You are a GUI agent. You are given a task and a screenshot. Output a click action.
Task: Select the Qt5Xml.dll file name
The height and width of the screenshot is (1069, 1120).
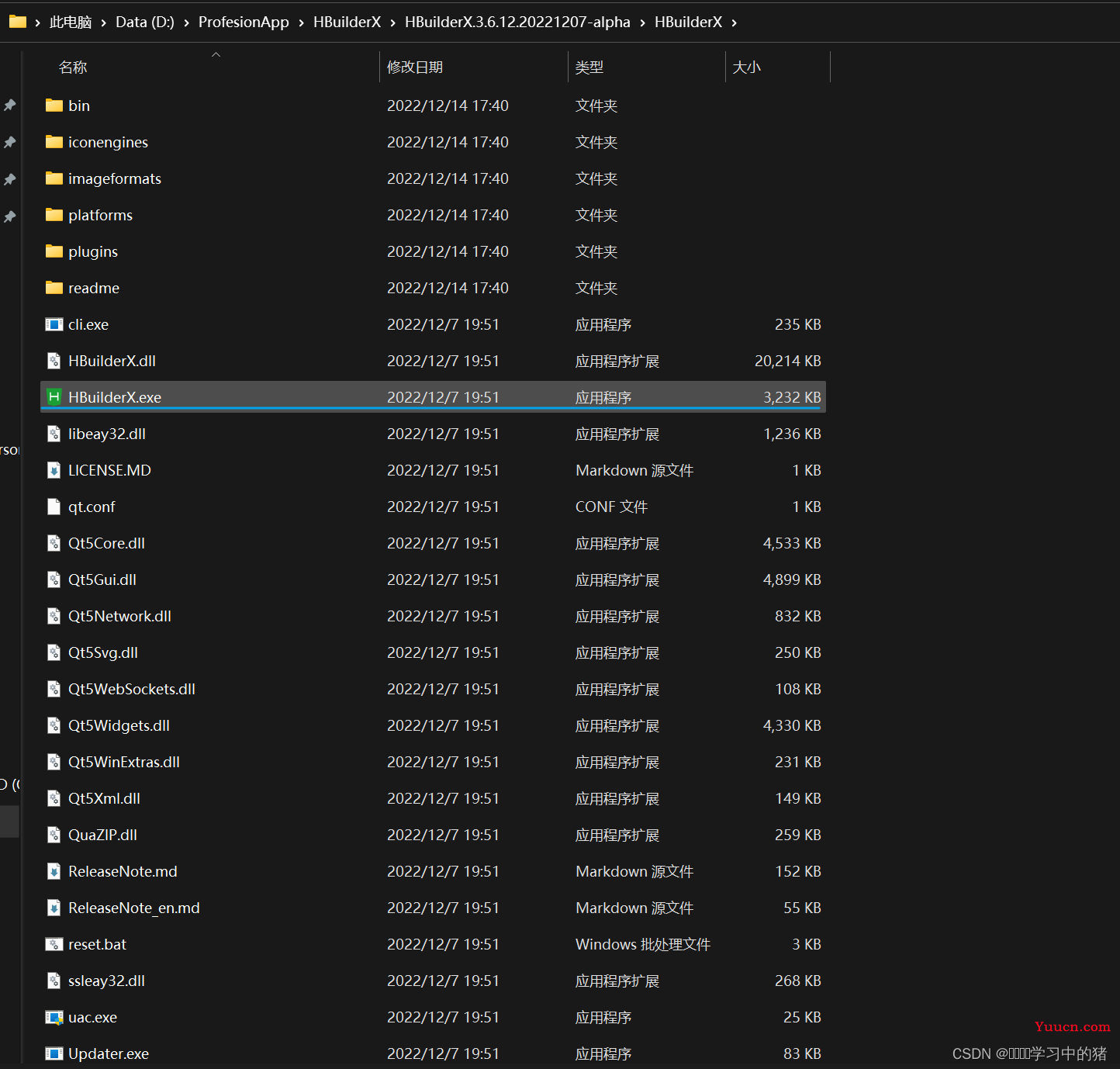point(104,798)
